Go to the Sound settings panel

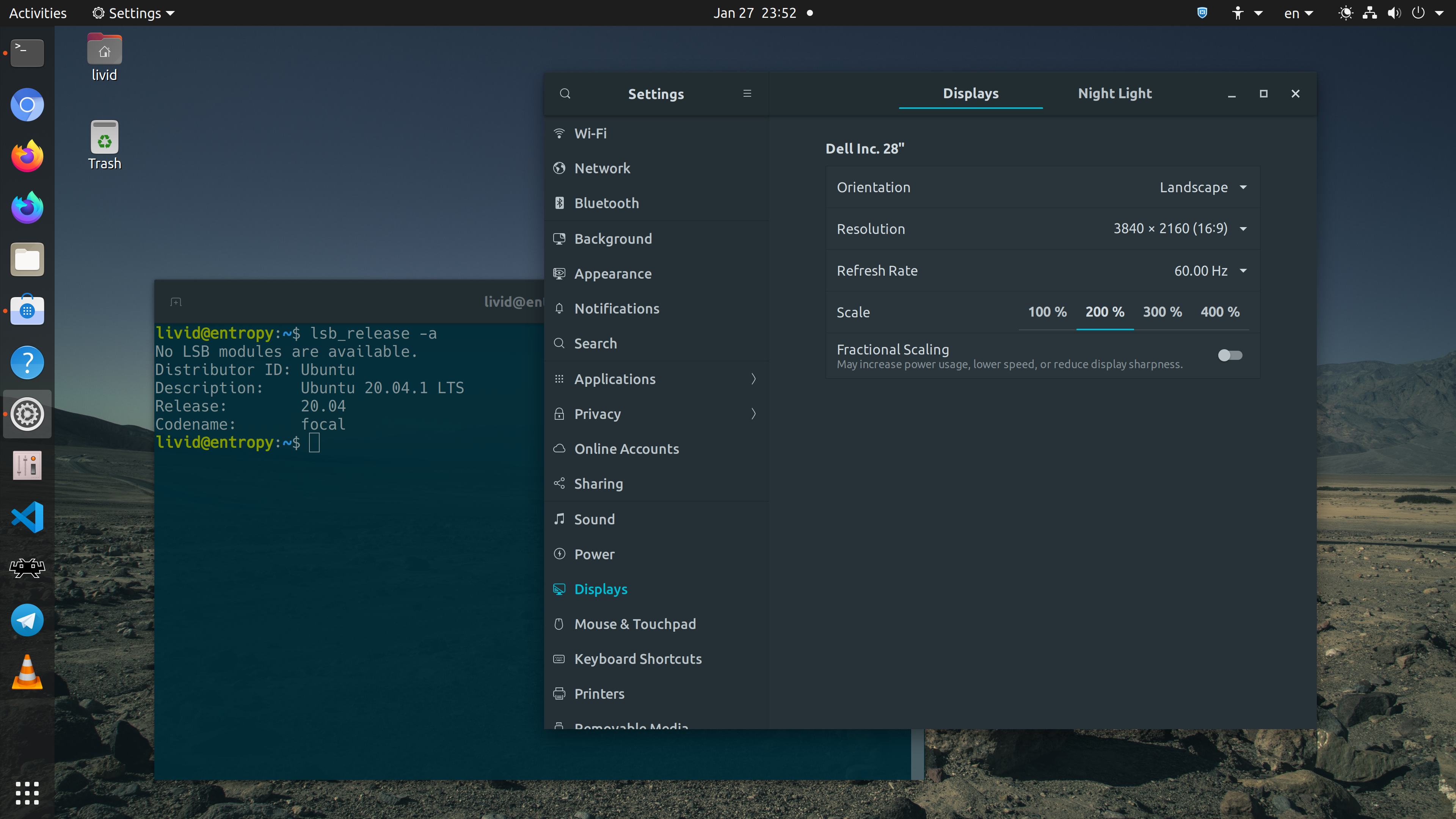[594, 519]
